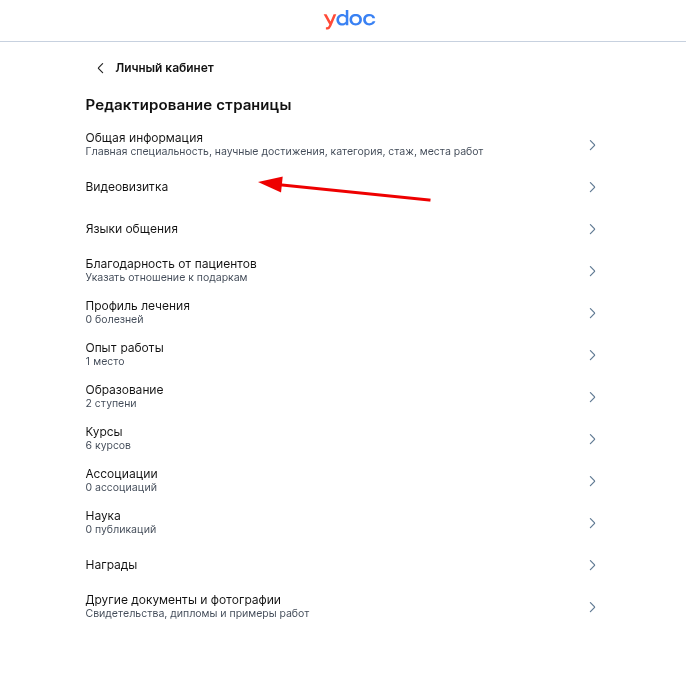Open the Наука section

pyautogui.click(x=342, y=523)
